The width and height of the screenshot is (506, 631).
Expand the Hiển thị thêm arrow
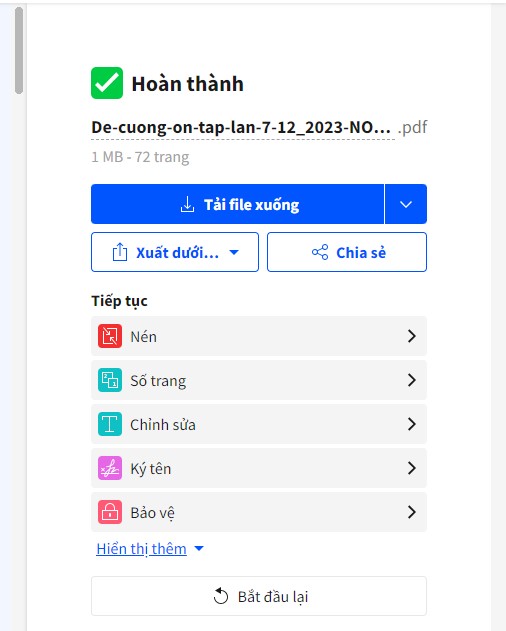[199, 549]
